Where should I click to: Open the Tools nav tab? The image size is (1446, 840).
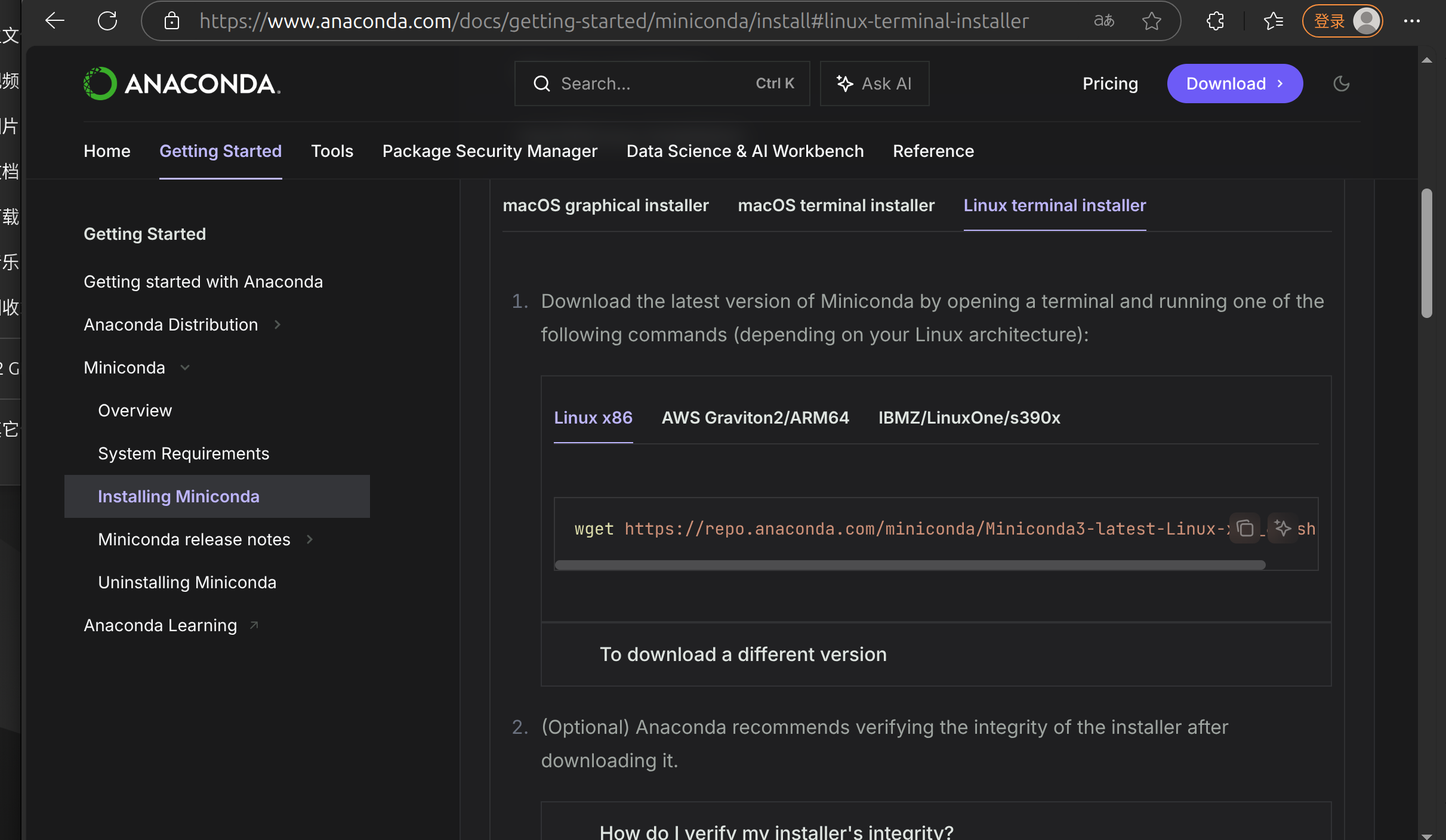coord(332,151)
